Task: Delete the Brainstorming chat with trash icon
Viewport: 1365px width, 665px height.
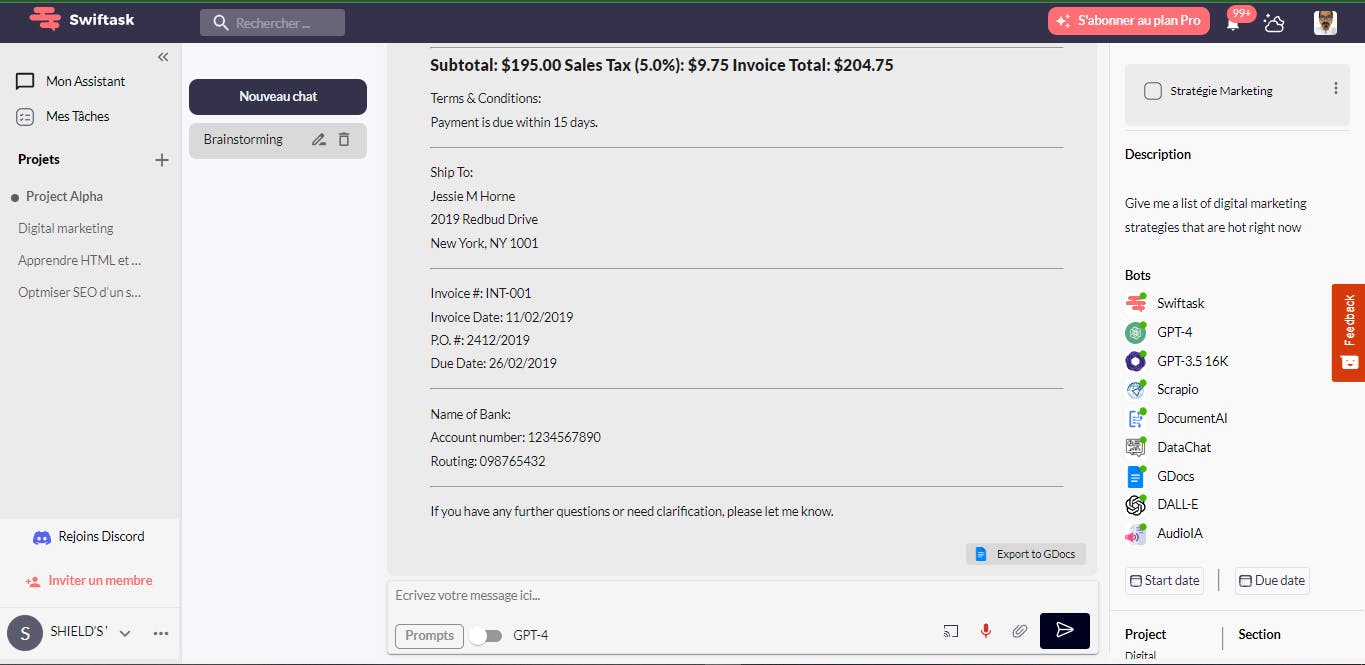Action: [x=344, y=140]
